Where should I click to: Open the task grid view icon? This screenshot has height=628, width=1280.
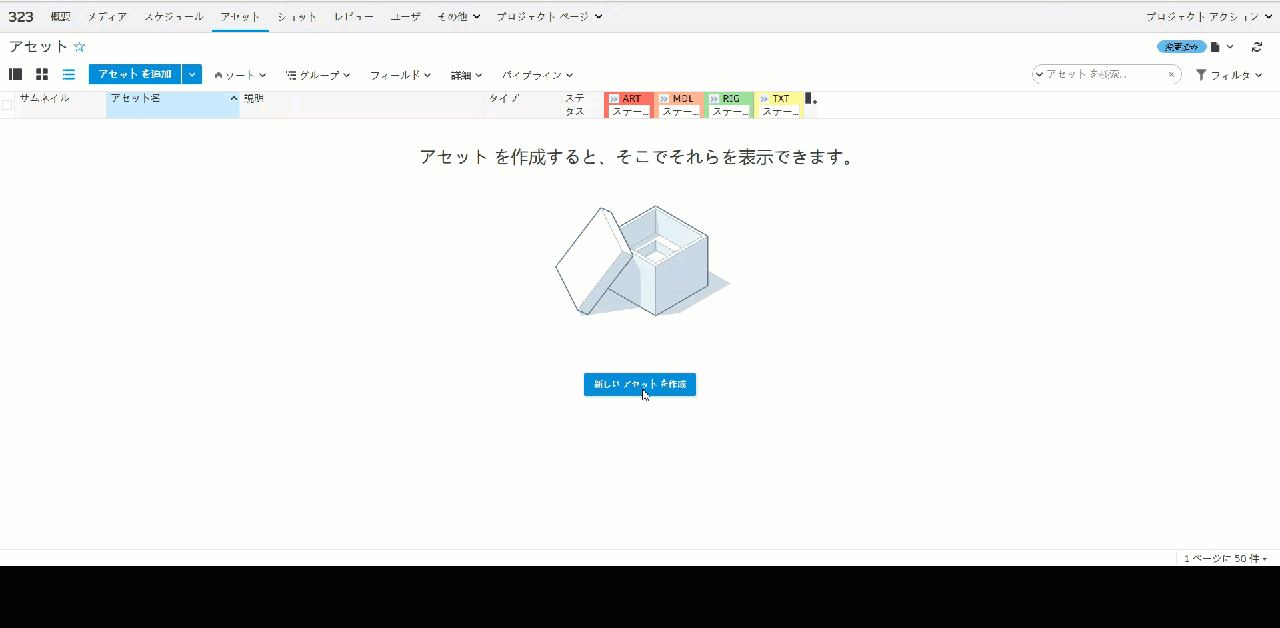click(15, 74)
